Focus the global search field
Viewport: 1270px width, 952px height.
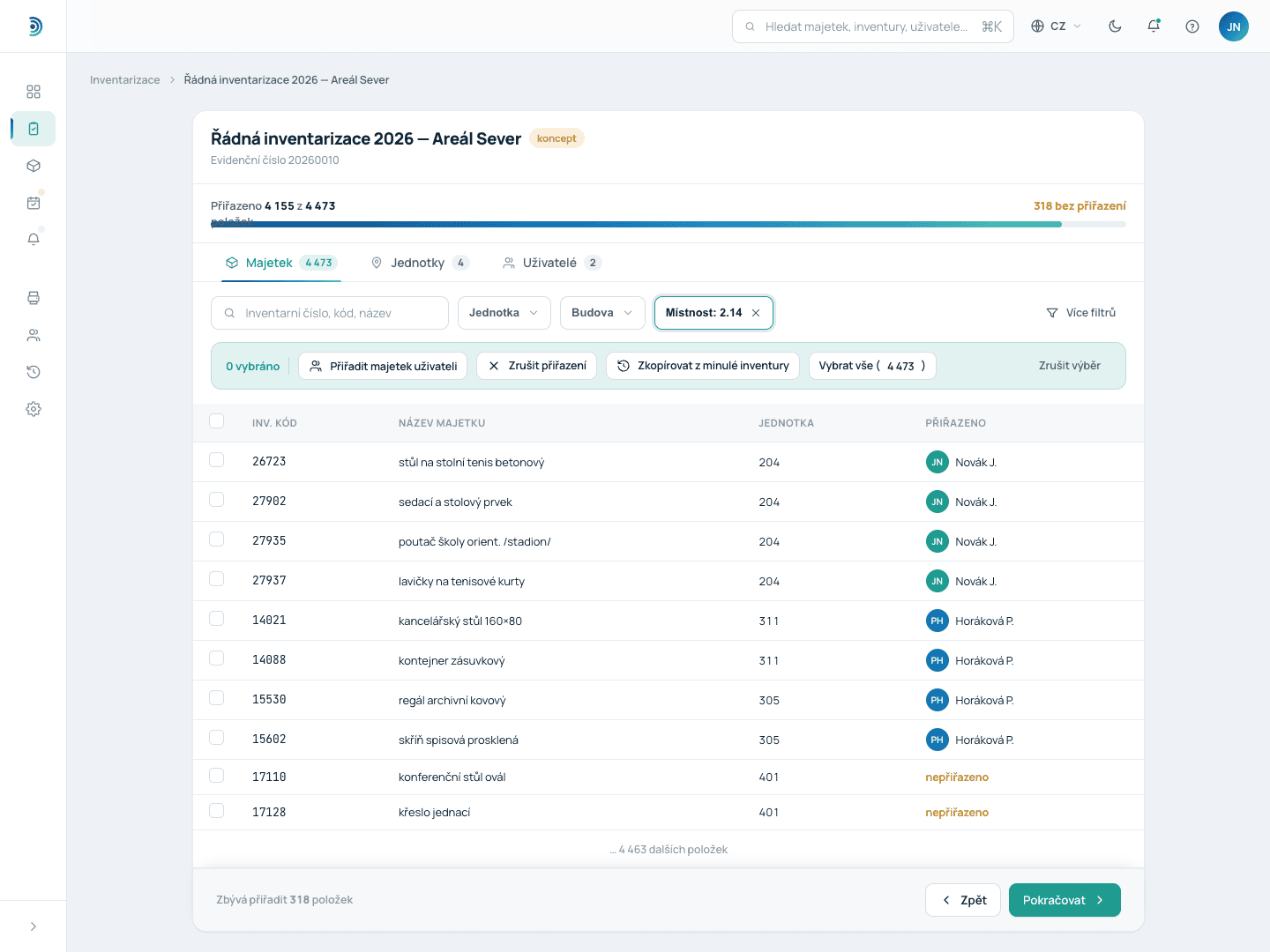pyautogui.click(x=873, y=26)
